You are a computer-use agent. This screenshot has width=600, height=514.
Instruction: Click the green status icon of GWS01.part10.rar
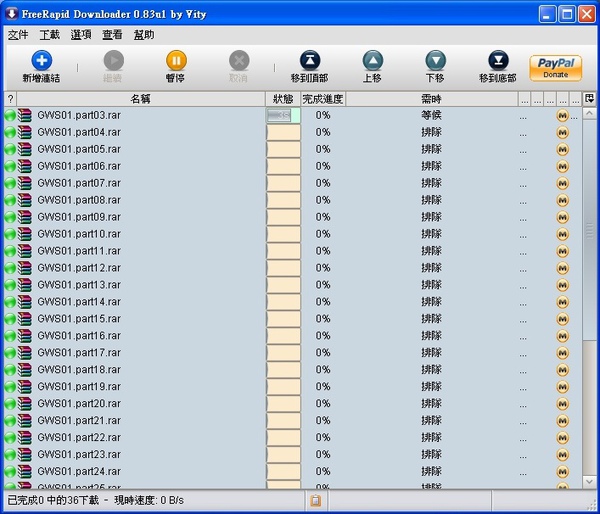click(x=10, y=234)
